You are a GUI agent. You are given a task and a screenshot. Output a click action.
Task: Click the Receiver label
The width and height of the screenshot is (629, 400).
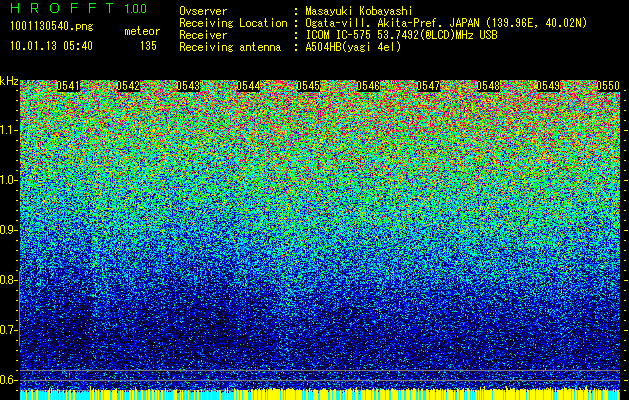click(x=203, y=35)
